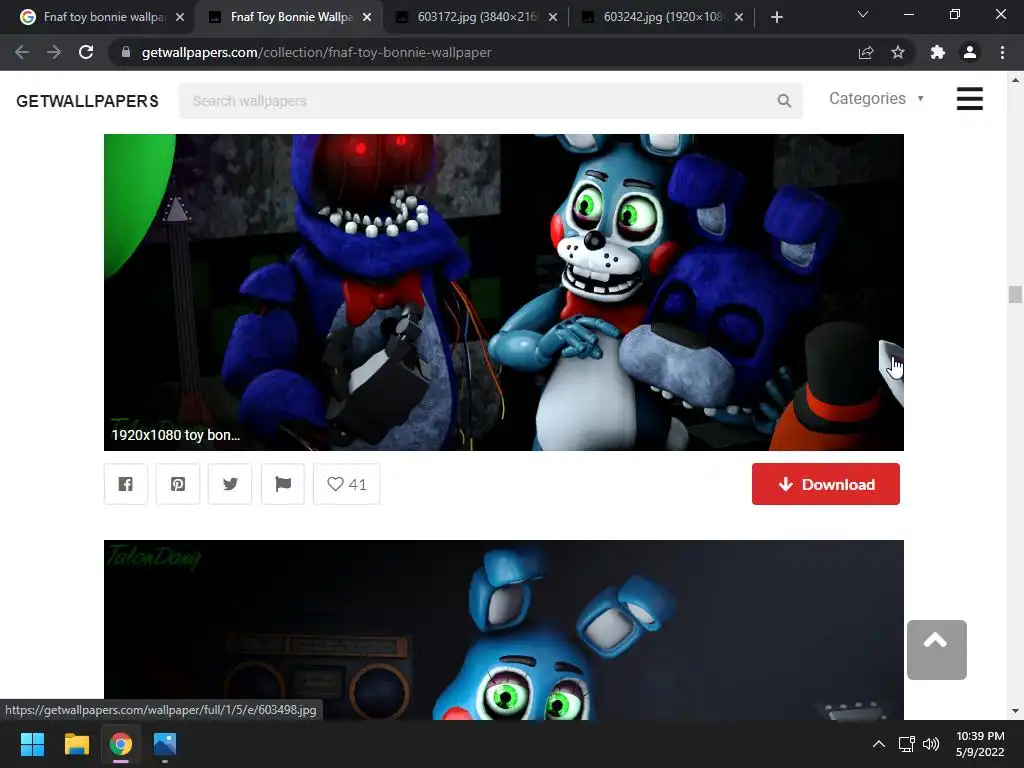Screen dimensions: 1024x768
Task: Bookmark this page with star
Action: click(898, 52)
